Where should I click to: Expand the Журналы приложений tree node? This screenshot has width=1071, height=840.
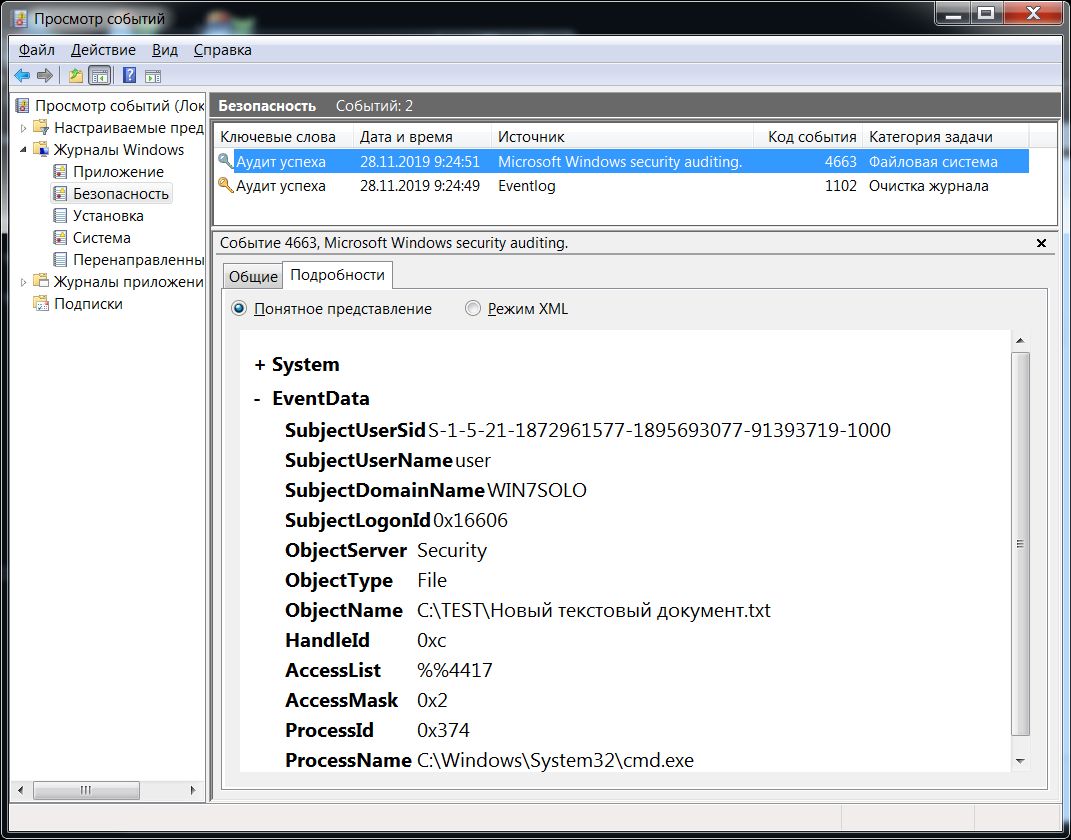23,281
